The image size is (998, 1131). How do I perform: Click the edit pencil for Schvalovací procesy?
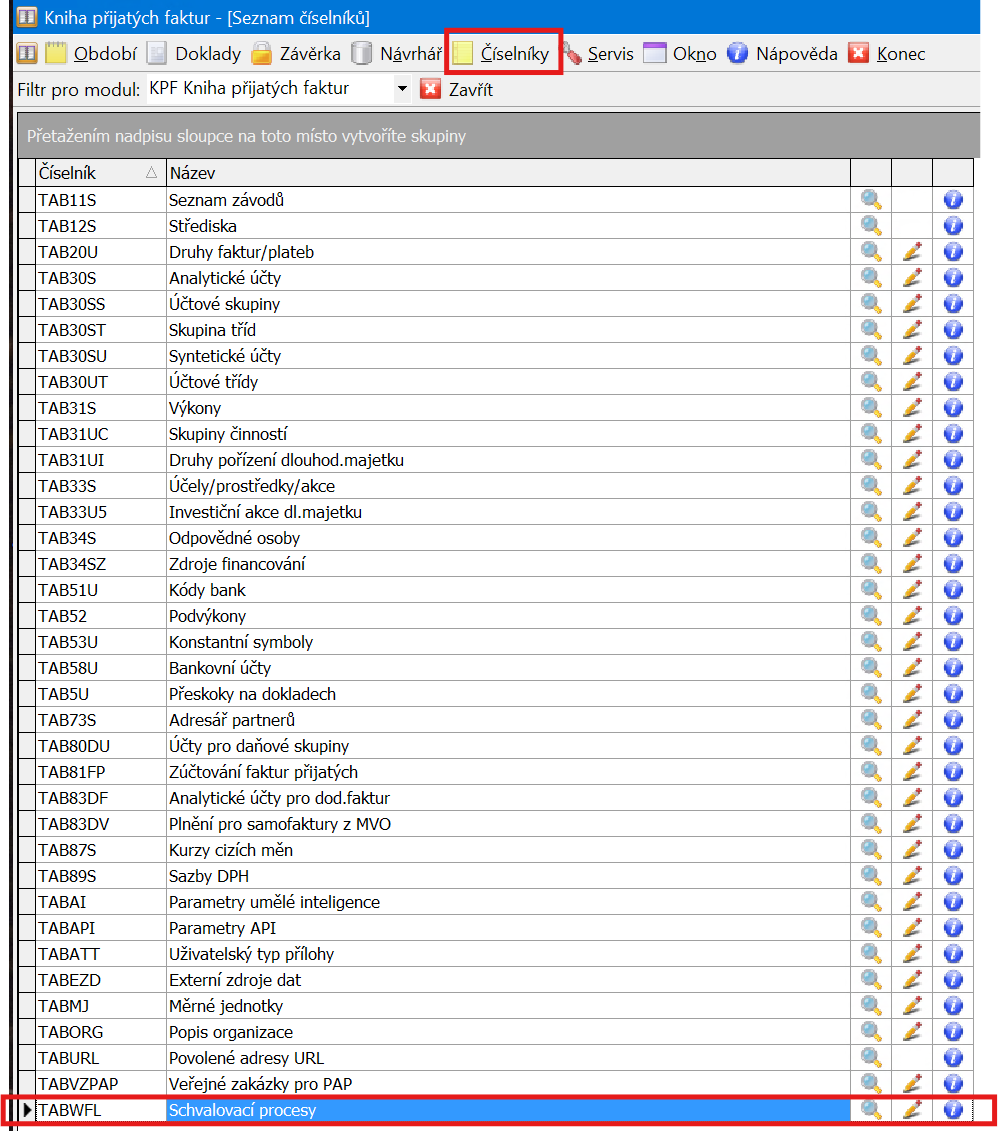click(x=911, y=1110)
